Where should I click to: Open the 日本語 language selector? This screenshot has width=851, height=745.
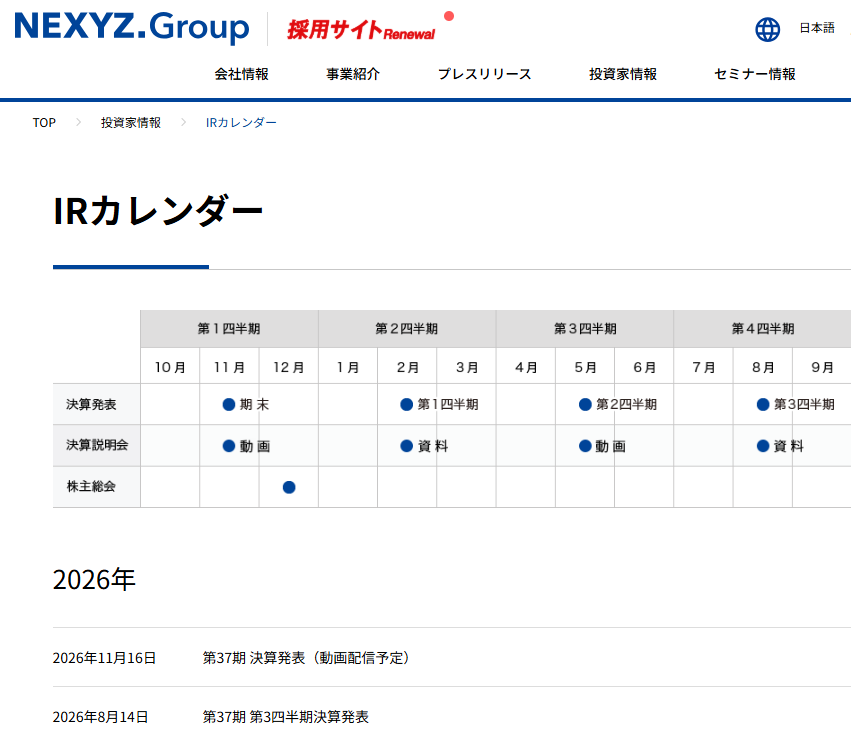tap(817, 28)
